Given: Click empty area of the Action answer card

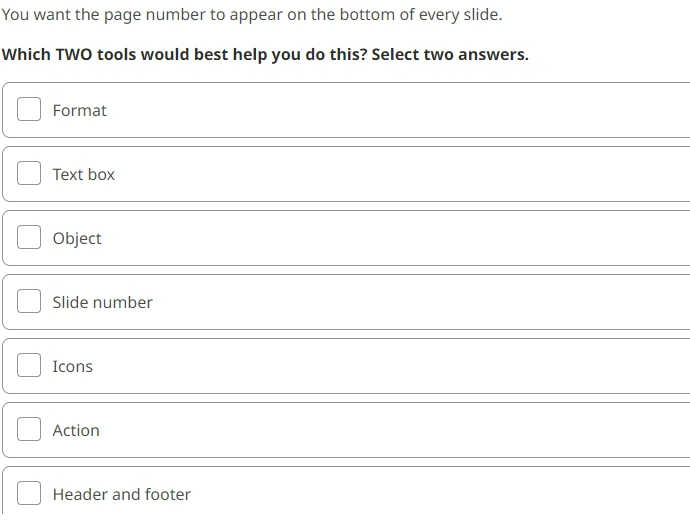Looking at the screenshot, I should [396, 430].
